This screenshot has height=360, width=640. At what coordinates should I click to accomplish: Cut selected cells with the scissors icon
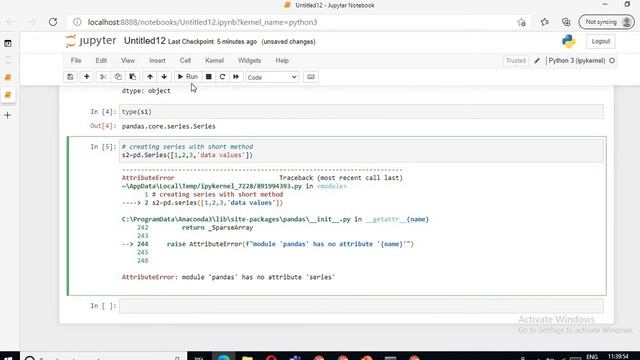103,77
